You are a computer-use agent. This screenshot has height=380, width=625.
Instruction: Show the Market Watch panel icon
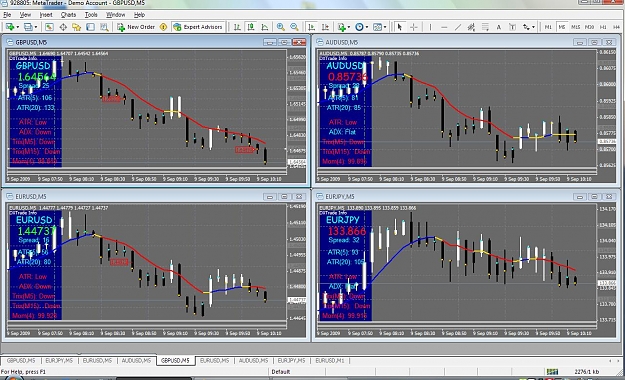[x=49, y=27]
